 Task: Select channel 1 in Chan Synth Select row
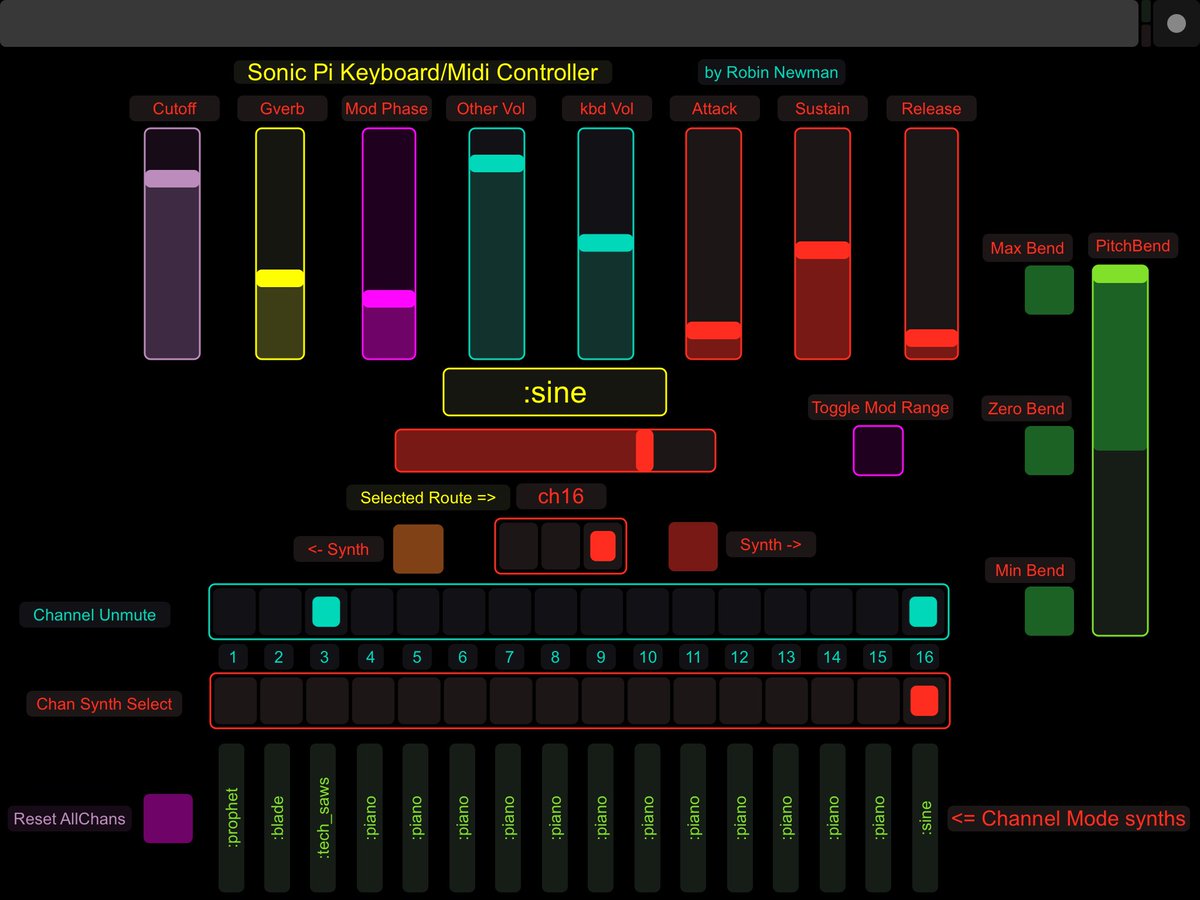[x=236, y=701]
